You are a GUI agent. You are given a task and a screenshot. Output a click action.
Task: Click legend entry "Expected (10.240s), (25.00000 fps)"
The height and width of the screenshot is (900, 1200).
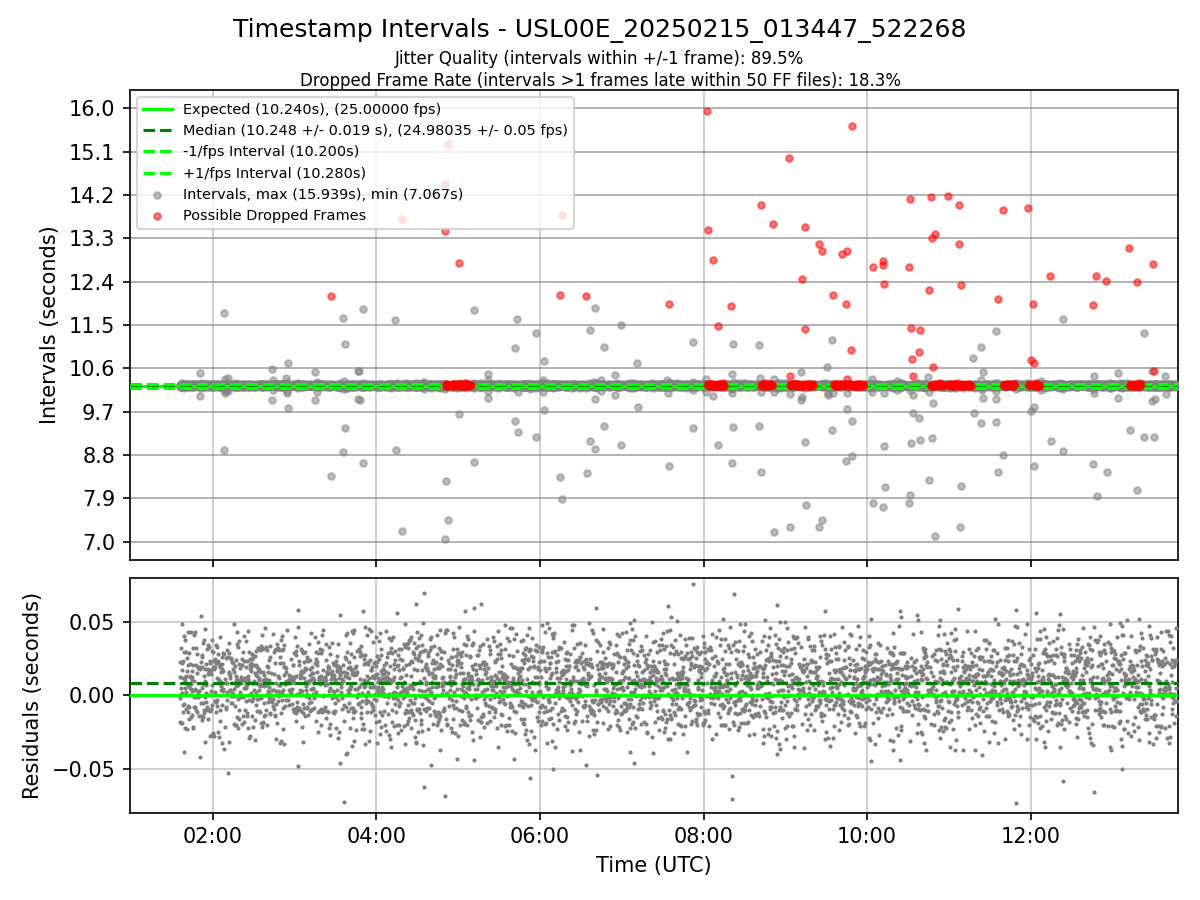pyautogui.click(x=312, y=109)
